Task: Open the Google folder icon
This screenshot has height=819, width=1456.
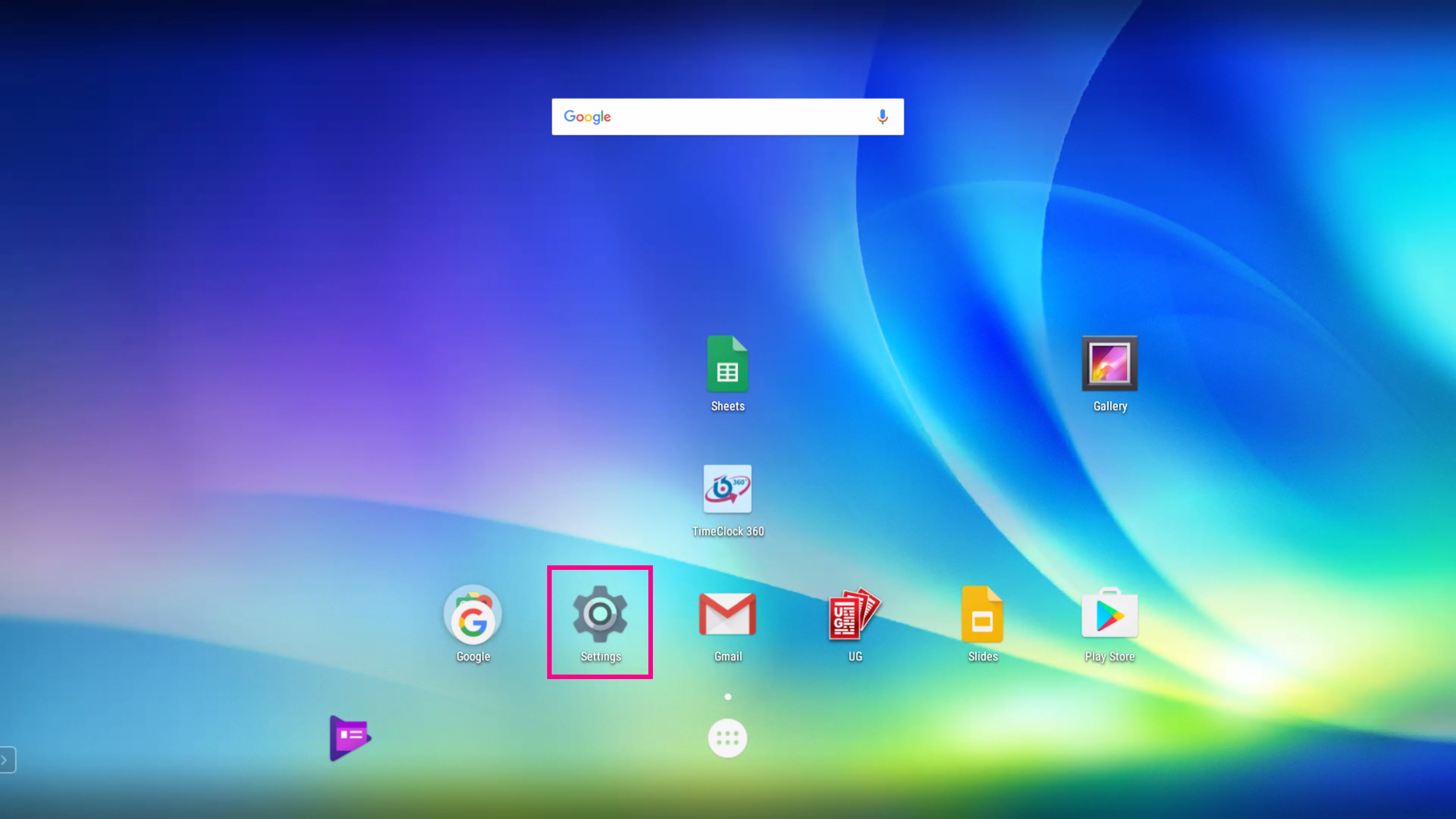Action: (x=473, y=614)
